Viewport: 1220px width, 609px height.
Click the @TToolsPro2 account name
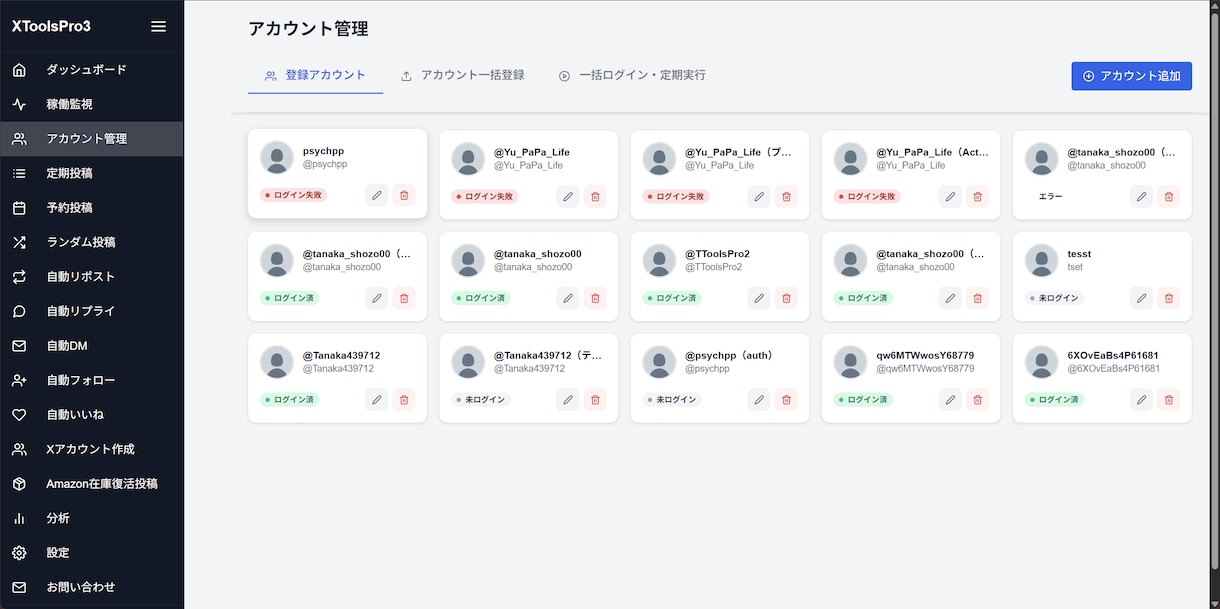pyautogui.click(x=717, y=254)
